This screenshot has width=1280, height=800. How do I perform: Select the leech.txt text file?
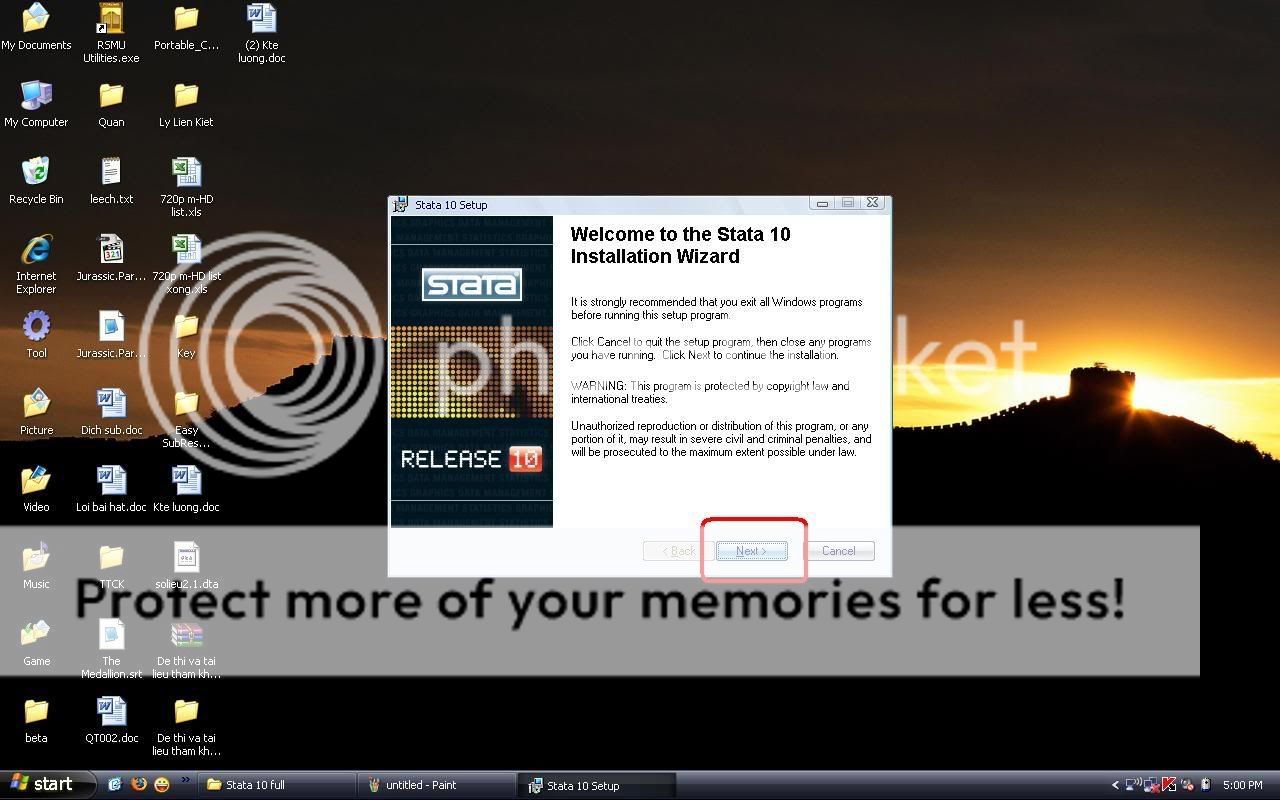click(x=111, y=181)
